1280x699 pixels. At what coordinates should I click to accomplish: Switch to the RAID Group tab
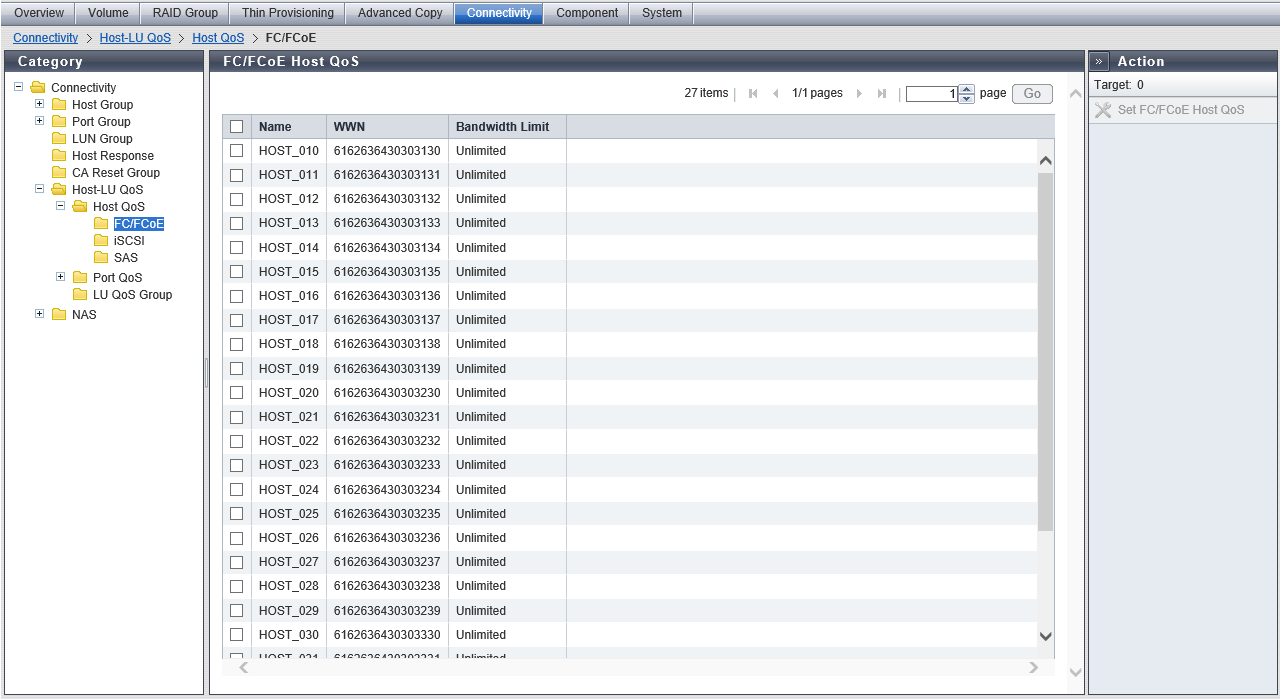click(185, 13)
